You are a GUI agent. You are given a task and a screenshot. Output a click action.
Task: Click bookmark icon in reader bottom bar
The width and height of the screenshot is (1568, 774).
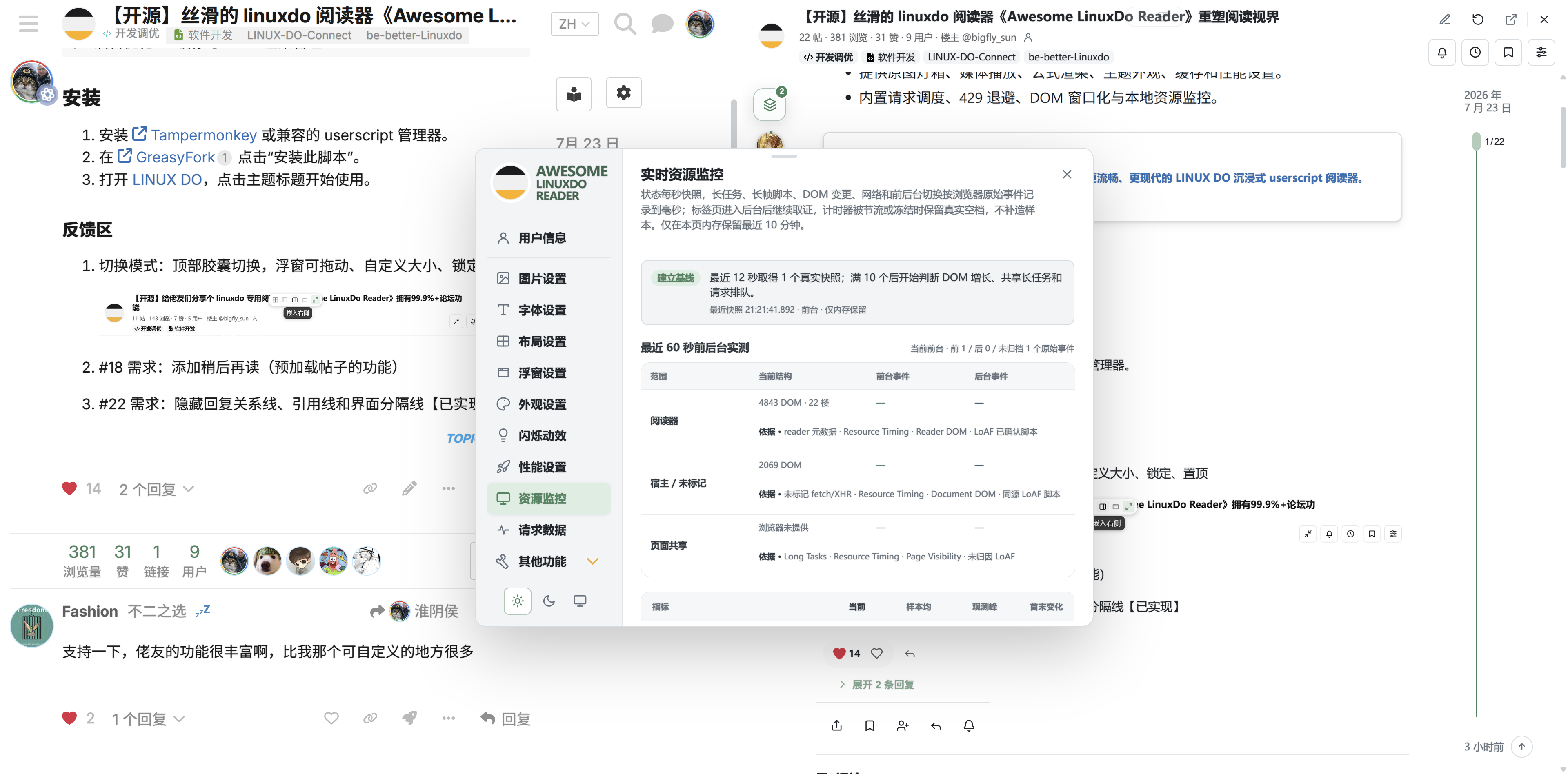869,725
